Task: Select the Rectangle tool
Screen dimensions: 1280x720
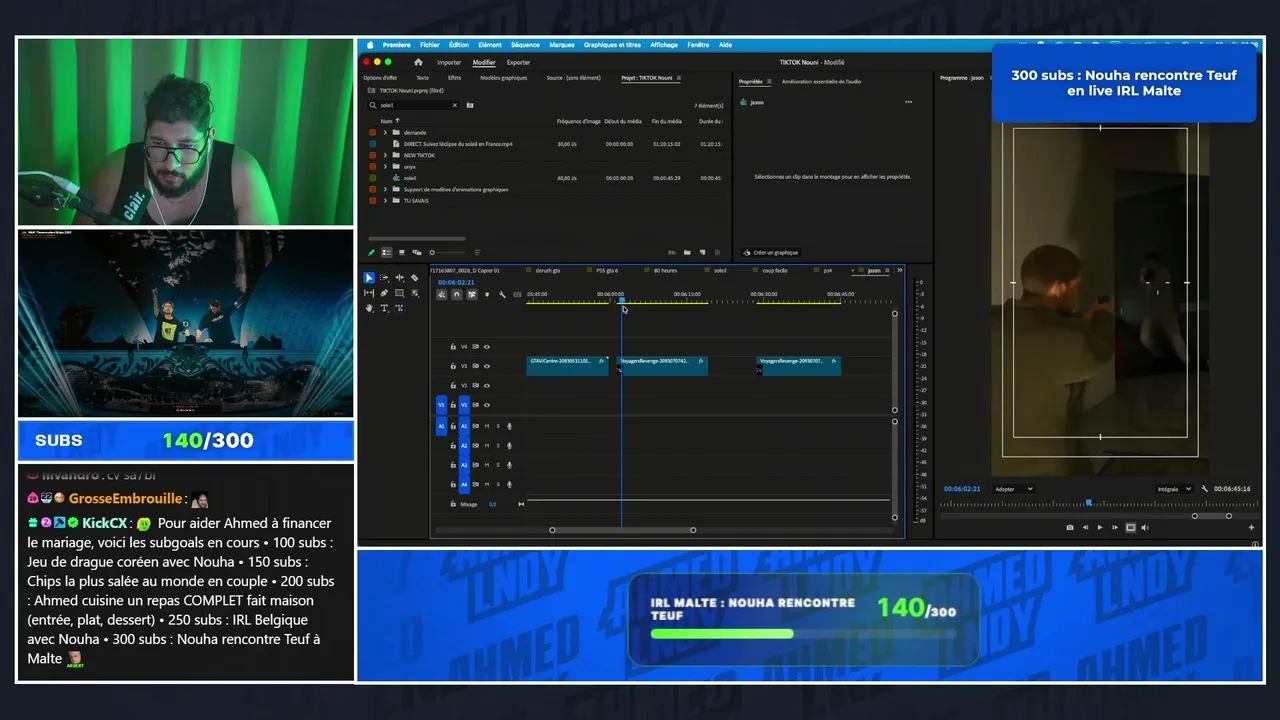Action: coord(400,293)
